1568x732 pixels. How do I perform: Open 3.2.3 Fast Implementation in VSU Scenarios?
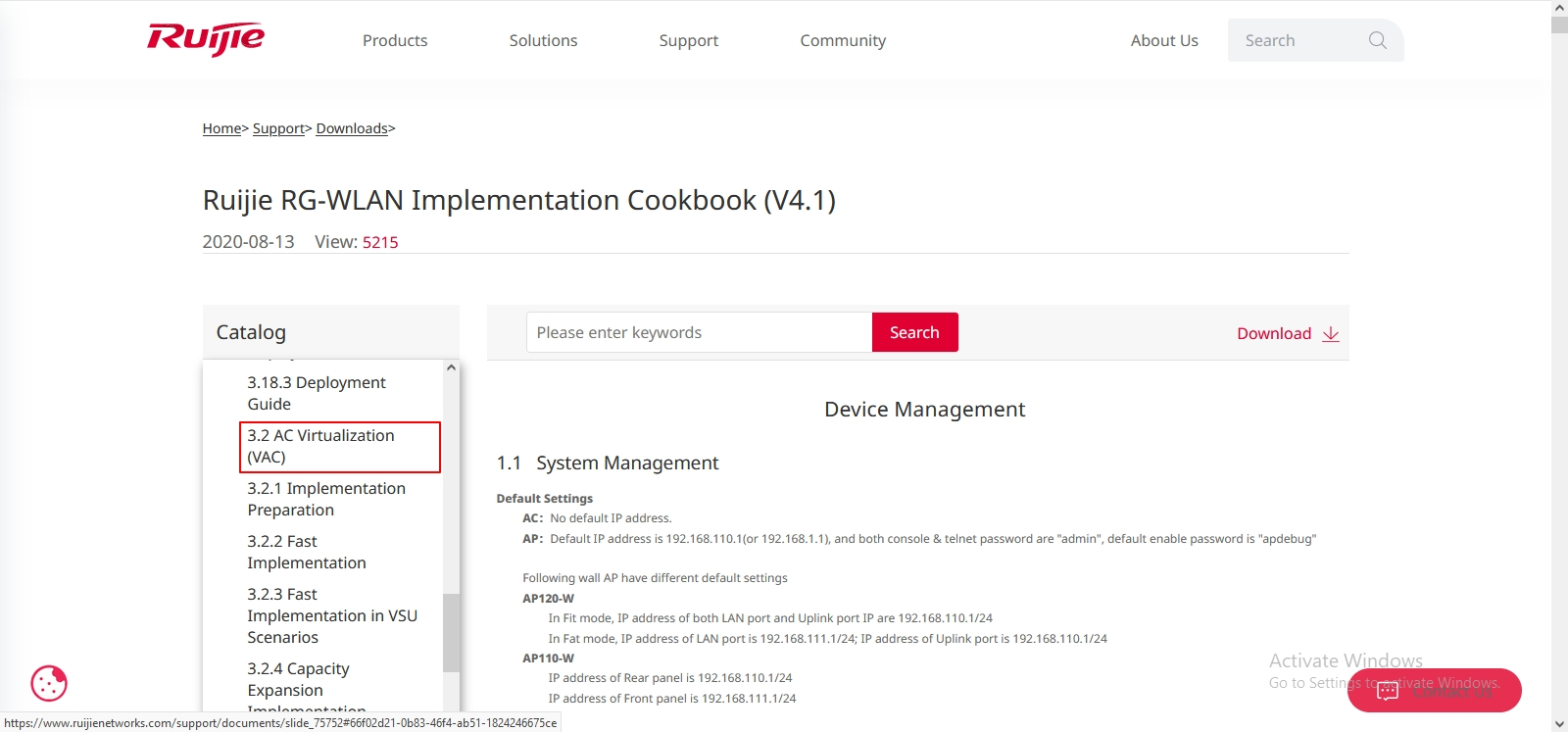pos(332,615)
